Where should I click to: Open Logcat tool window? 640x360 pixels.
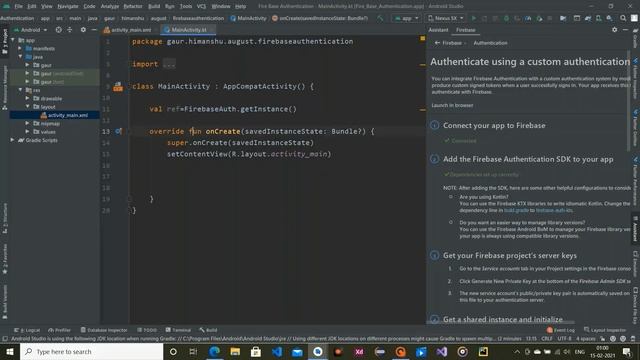pos(27,330)
